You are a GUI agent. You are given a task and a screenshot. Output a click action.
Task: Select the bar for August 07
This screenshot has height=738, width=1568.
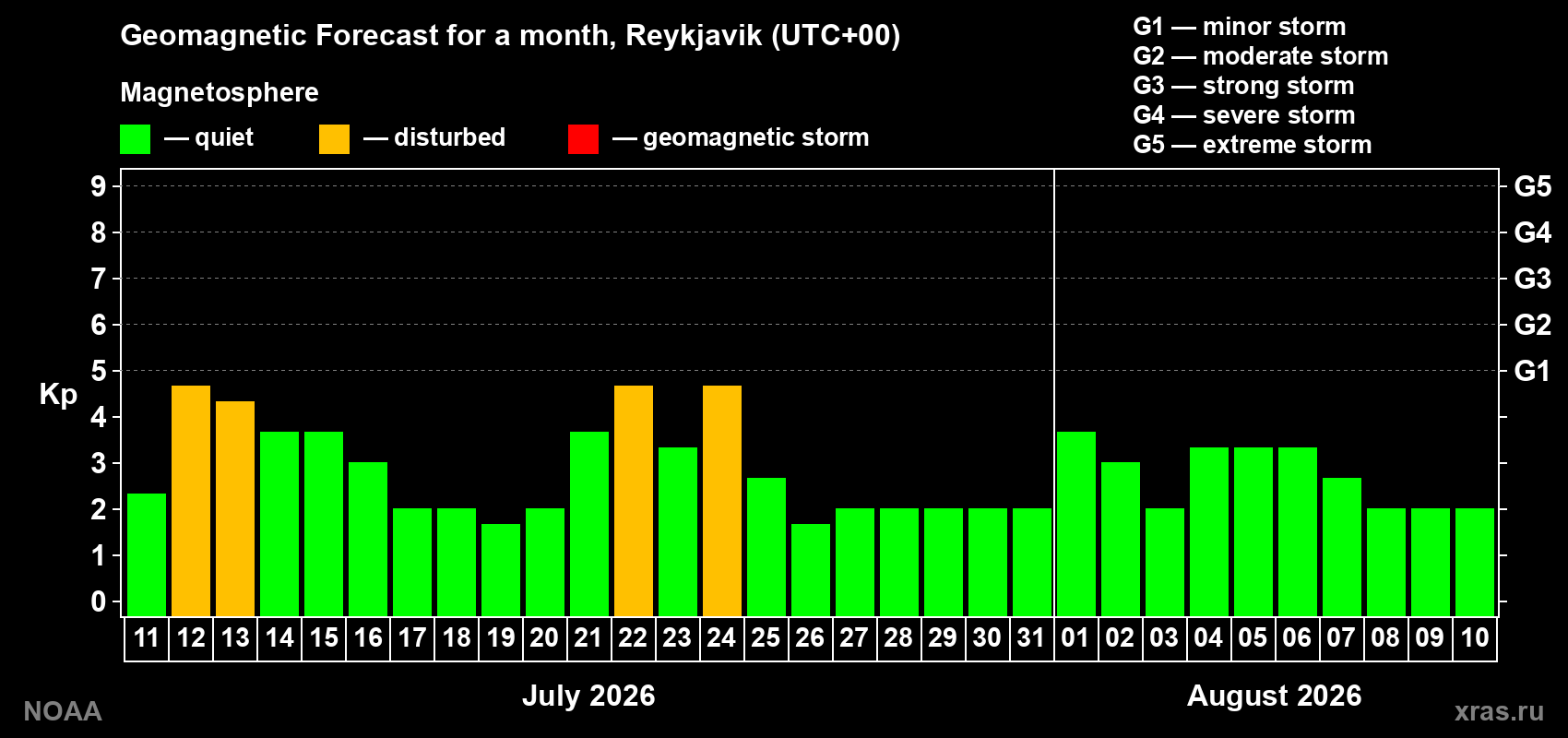click(1342, 547)
